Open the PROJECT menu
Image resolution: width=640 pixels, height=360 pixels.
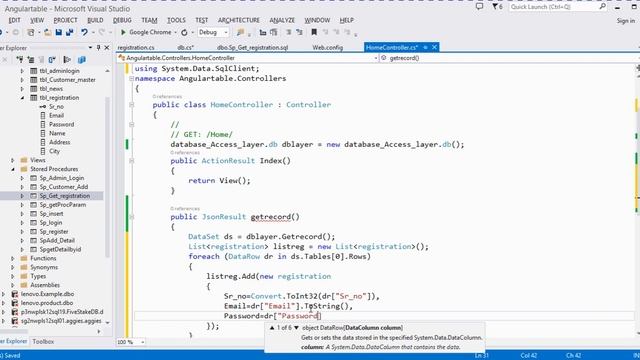pos(65,20)
